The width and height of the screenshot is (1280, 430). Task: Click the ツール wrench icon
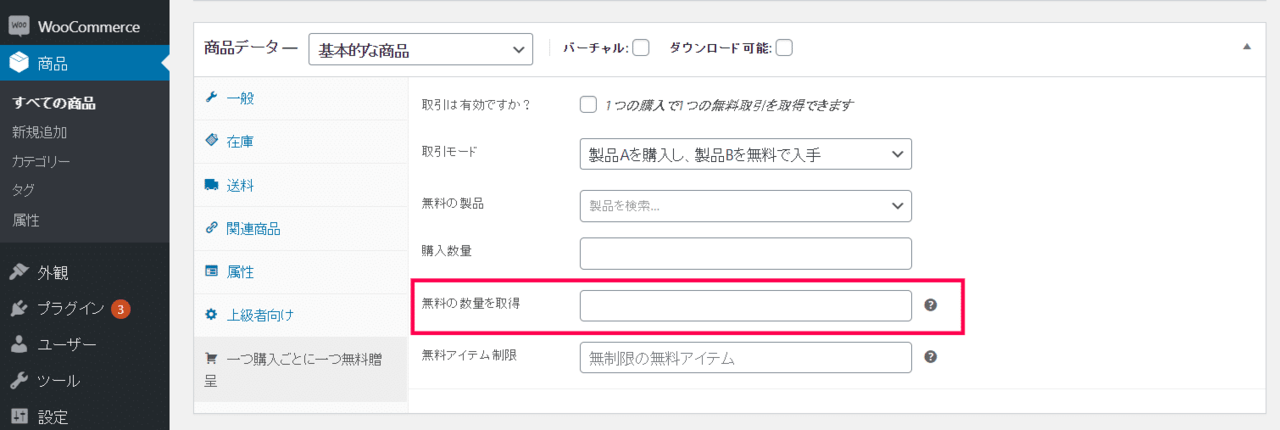(x=19, y=381)
